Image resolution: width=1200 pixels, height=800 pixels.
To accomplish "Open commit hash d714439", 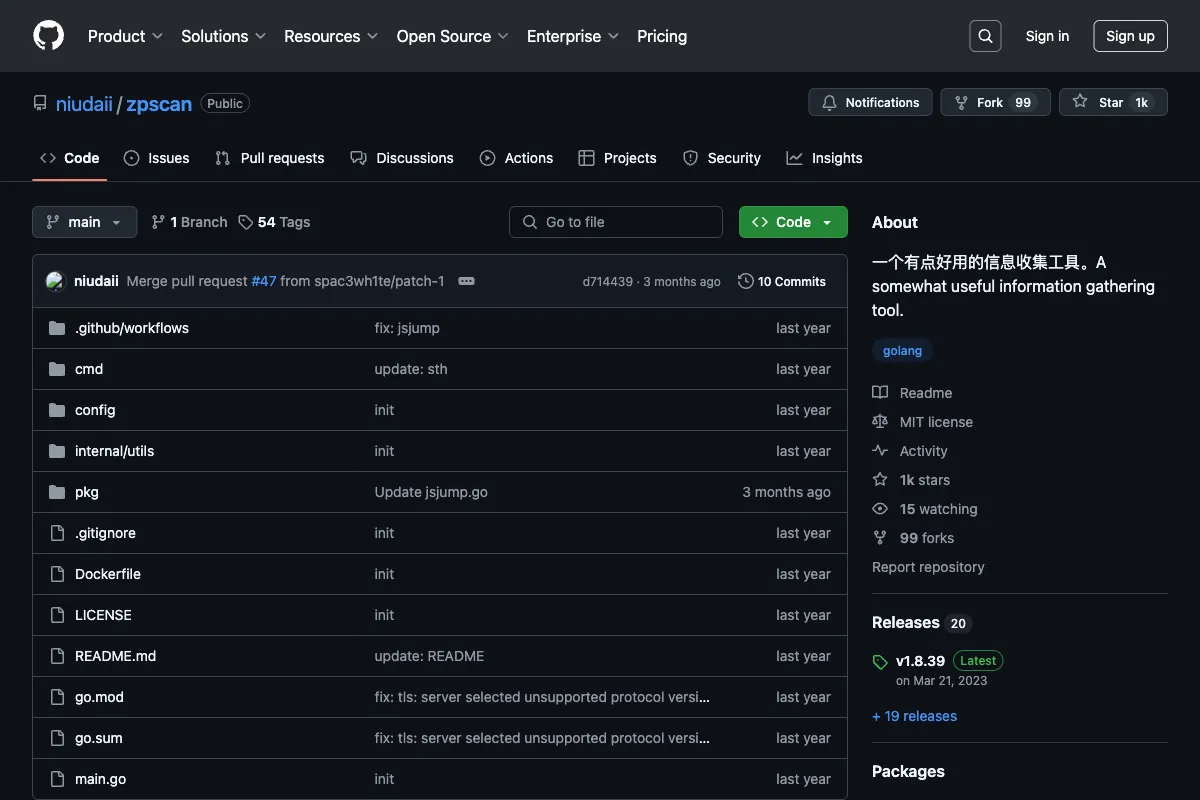I will click(608, 282).
